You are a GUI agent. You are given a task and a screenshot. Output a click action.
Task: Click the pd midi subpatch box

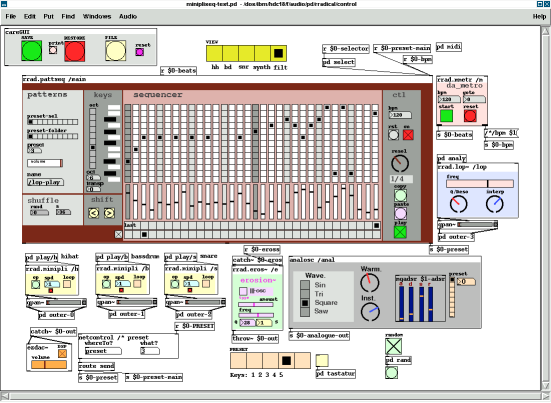click(449, 47)
